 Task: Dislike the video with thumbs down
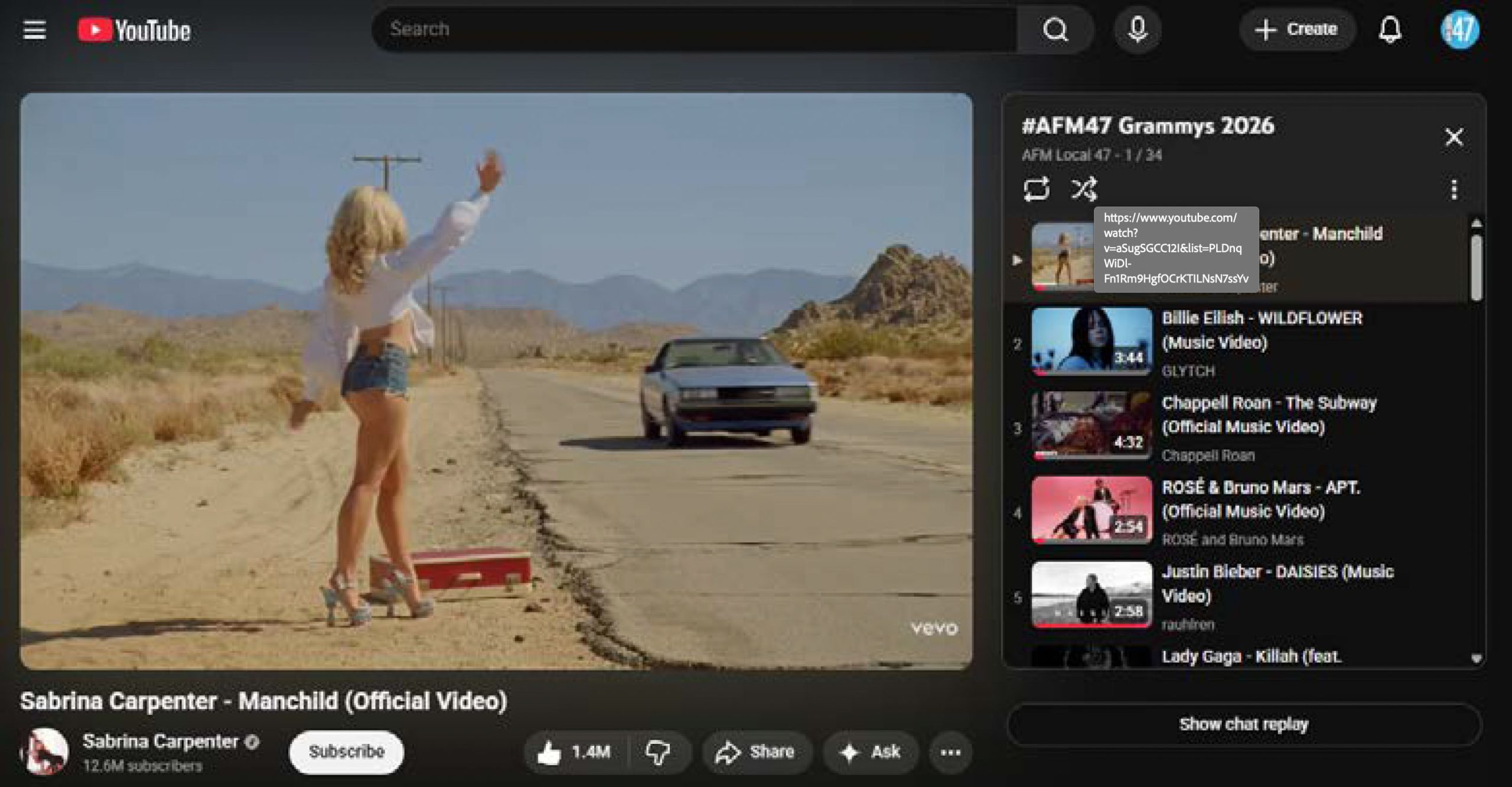tap(657, 752)
